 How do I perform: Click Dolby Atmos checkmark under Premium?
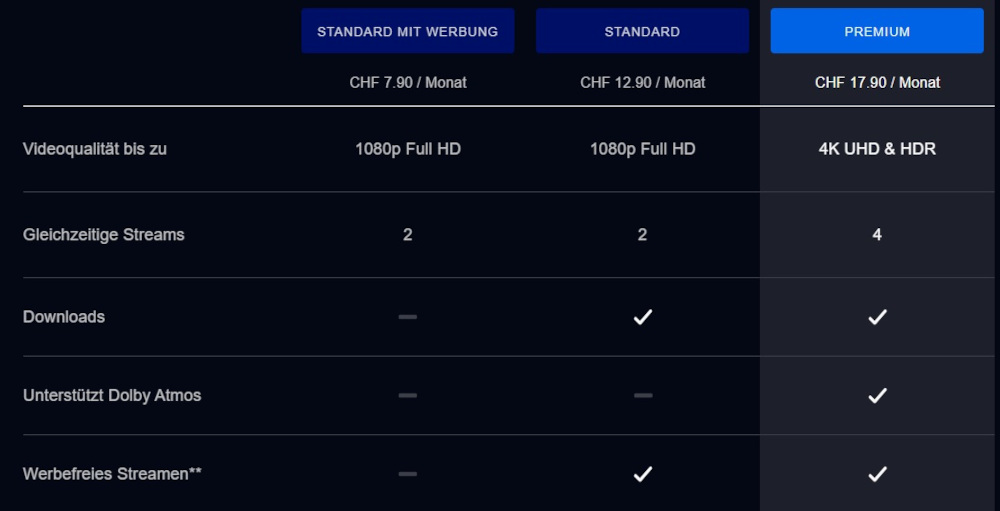coord(877,395)
